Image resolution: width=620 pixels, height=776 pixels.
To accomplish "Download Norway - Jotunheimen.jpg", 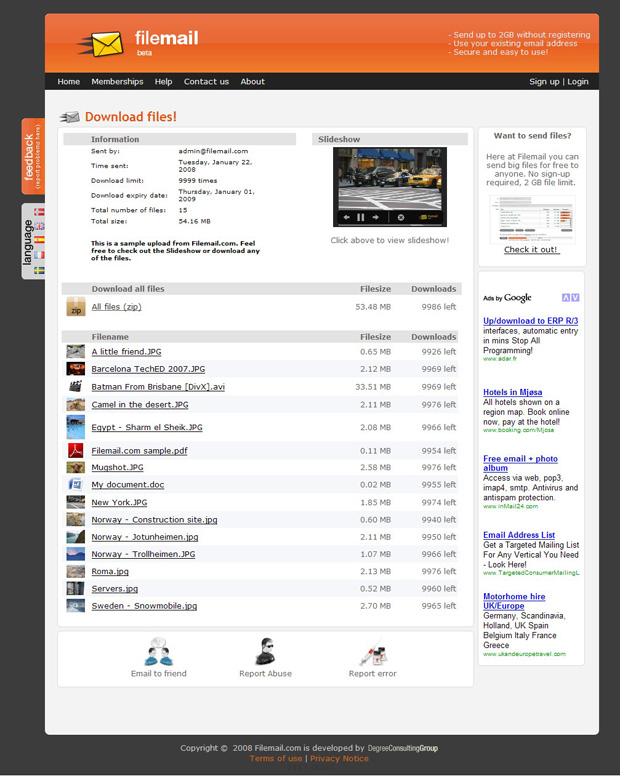I will pos(144,537).
